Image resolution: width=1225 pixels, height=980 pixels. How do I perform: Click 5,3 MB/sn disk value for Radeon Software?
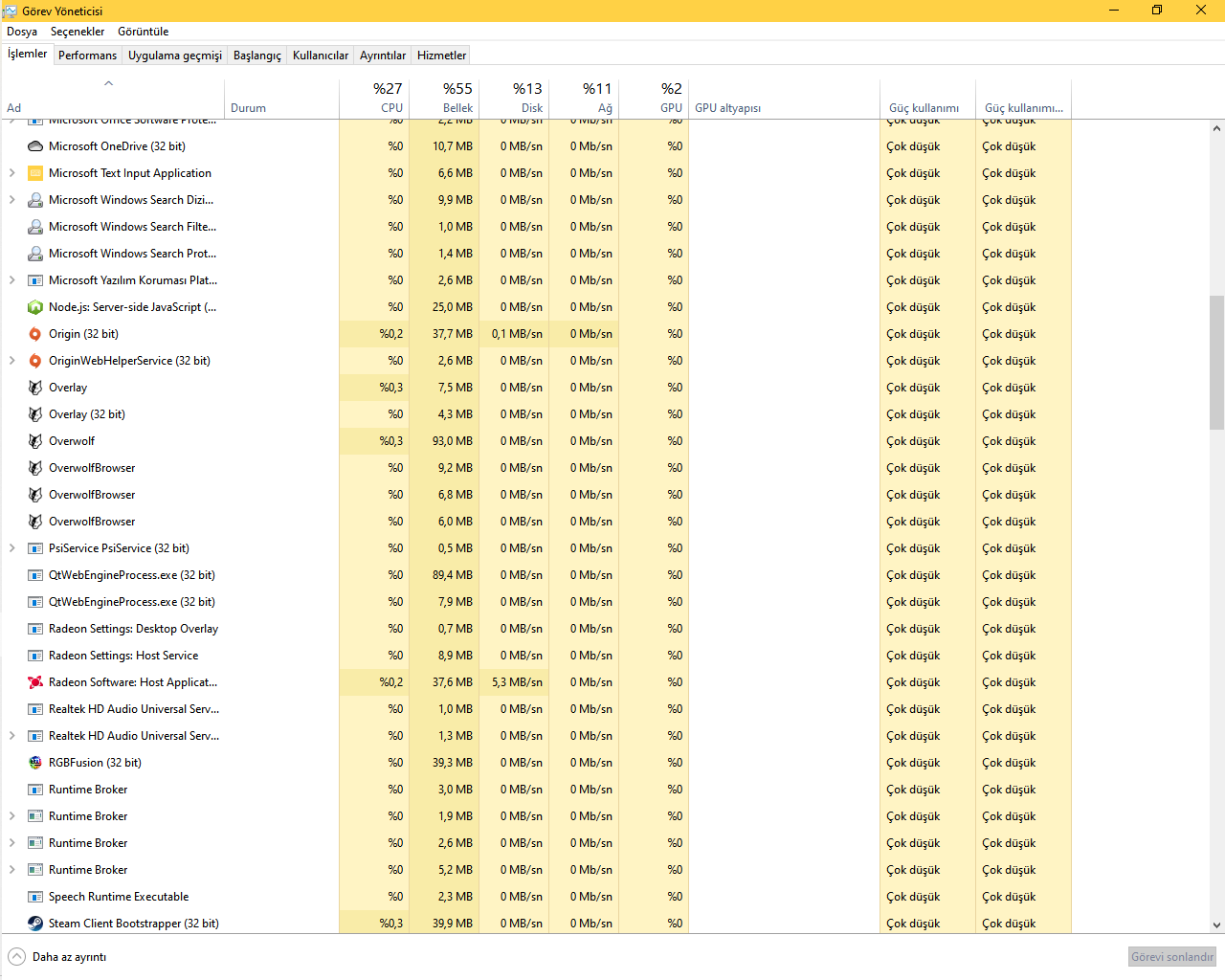point(517,682)
